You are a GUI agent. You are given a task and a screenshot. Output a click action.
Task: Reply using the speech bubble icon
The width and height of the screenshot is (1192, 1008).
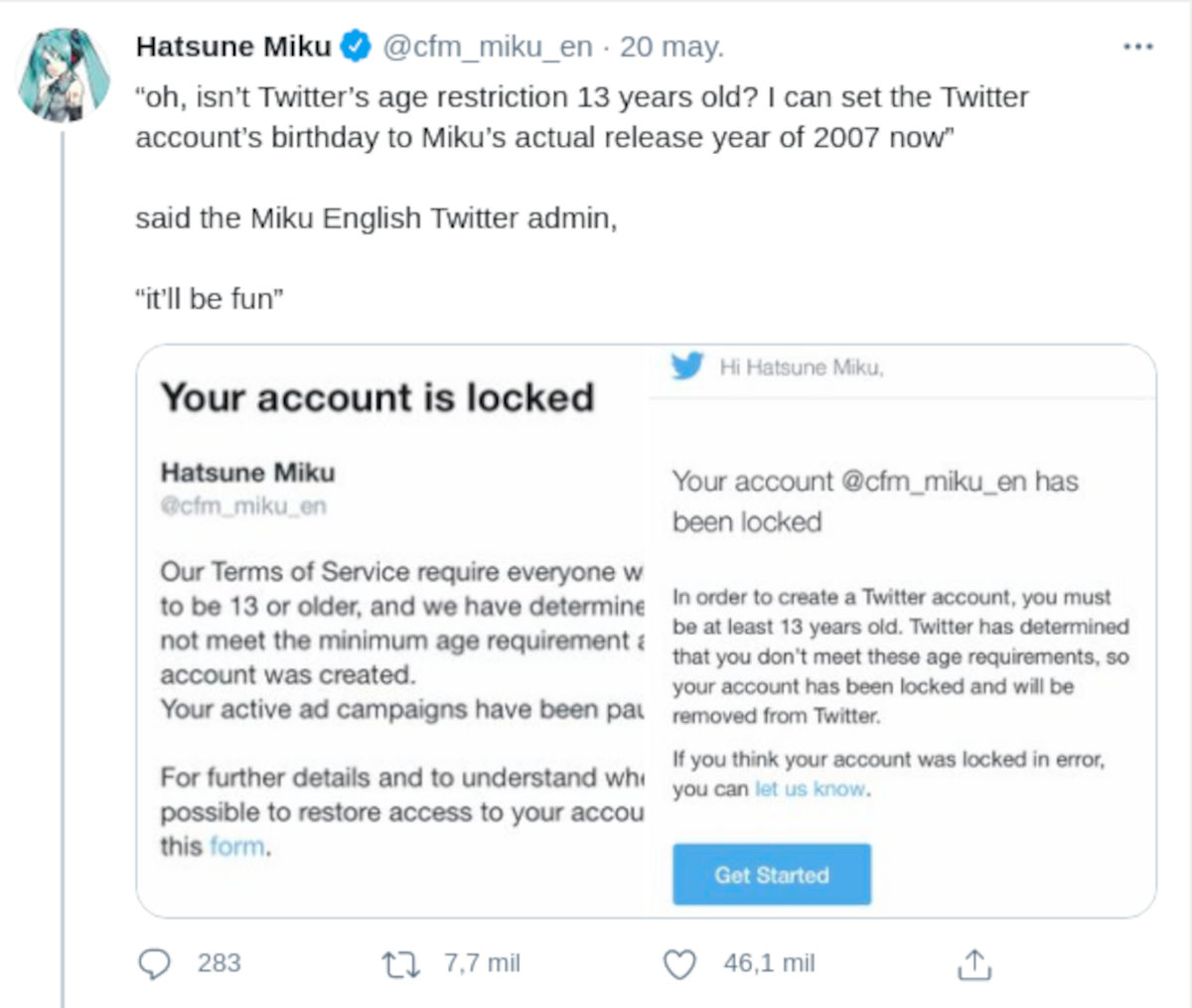[x=154, y=962]
